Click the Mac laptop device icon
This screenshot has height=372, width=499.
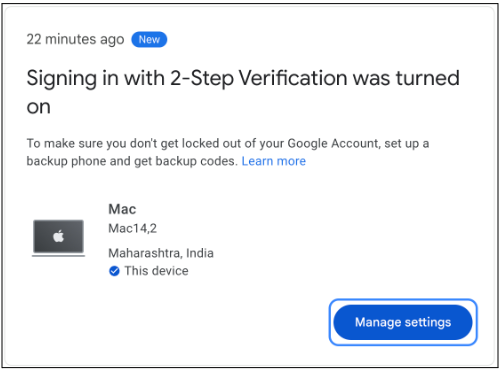pos(58,238)
